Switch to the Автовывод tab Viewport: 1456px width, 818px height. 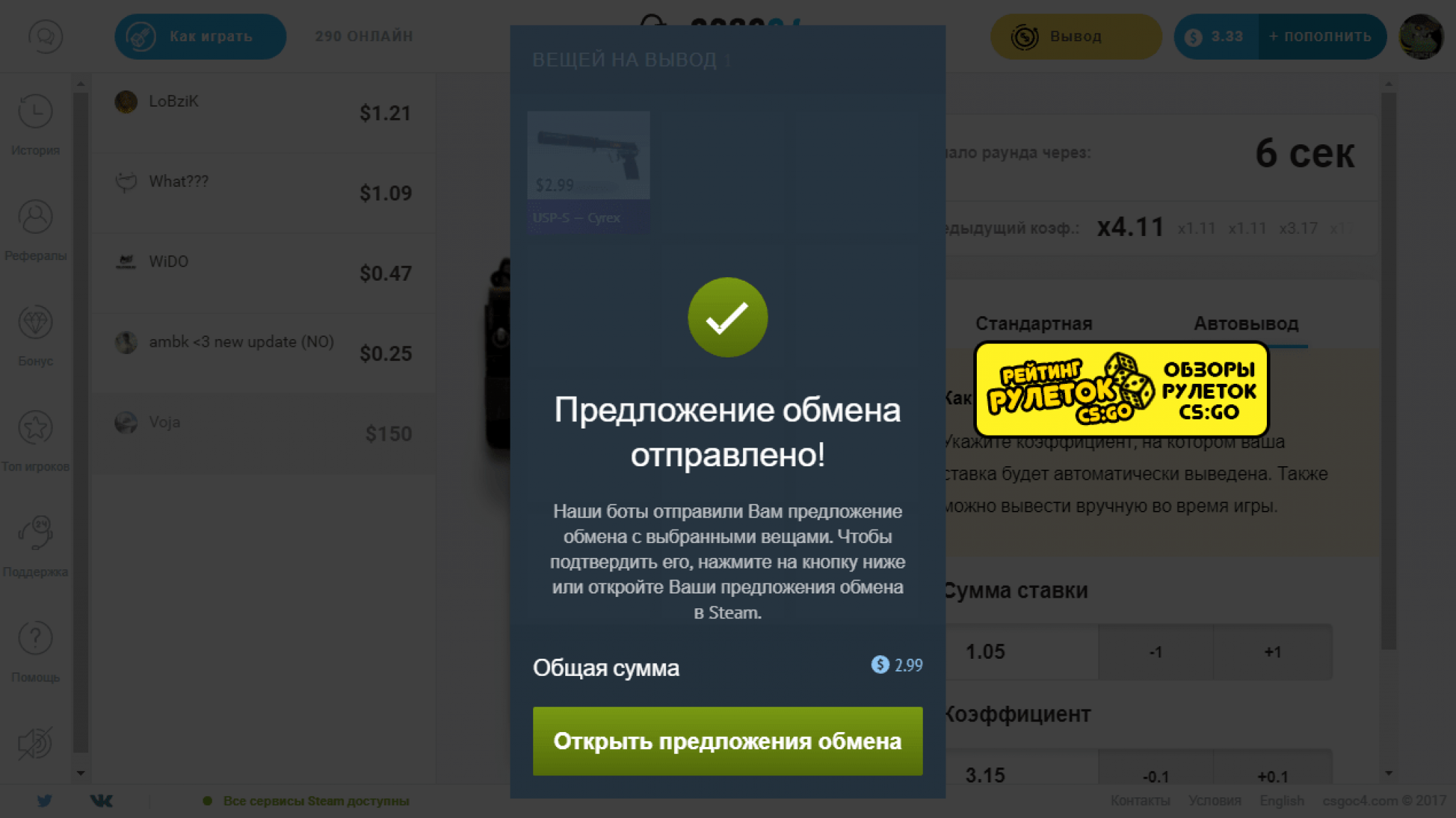click(x=1246, y=323)
